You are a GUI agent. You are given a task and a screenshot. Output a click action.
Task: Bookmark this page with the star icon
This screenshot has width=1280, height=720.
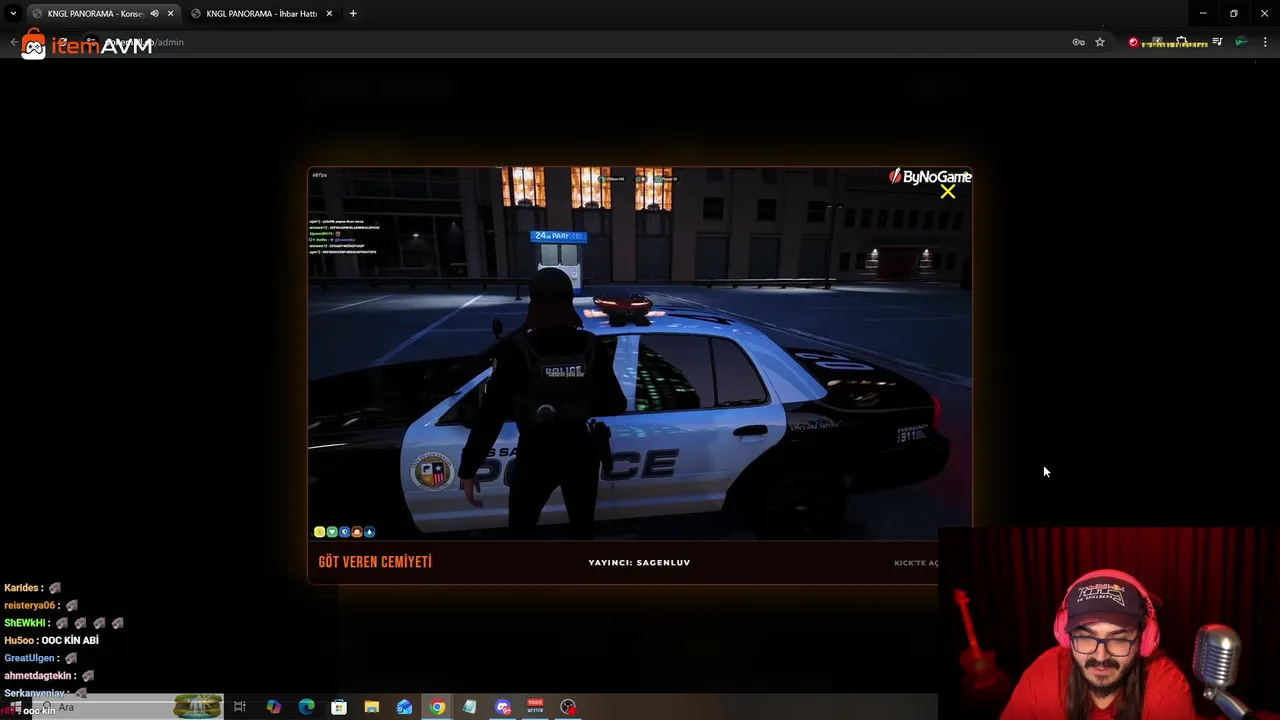1100,42
